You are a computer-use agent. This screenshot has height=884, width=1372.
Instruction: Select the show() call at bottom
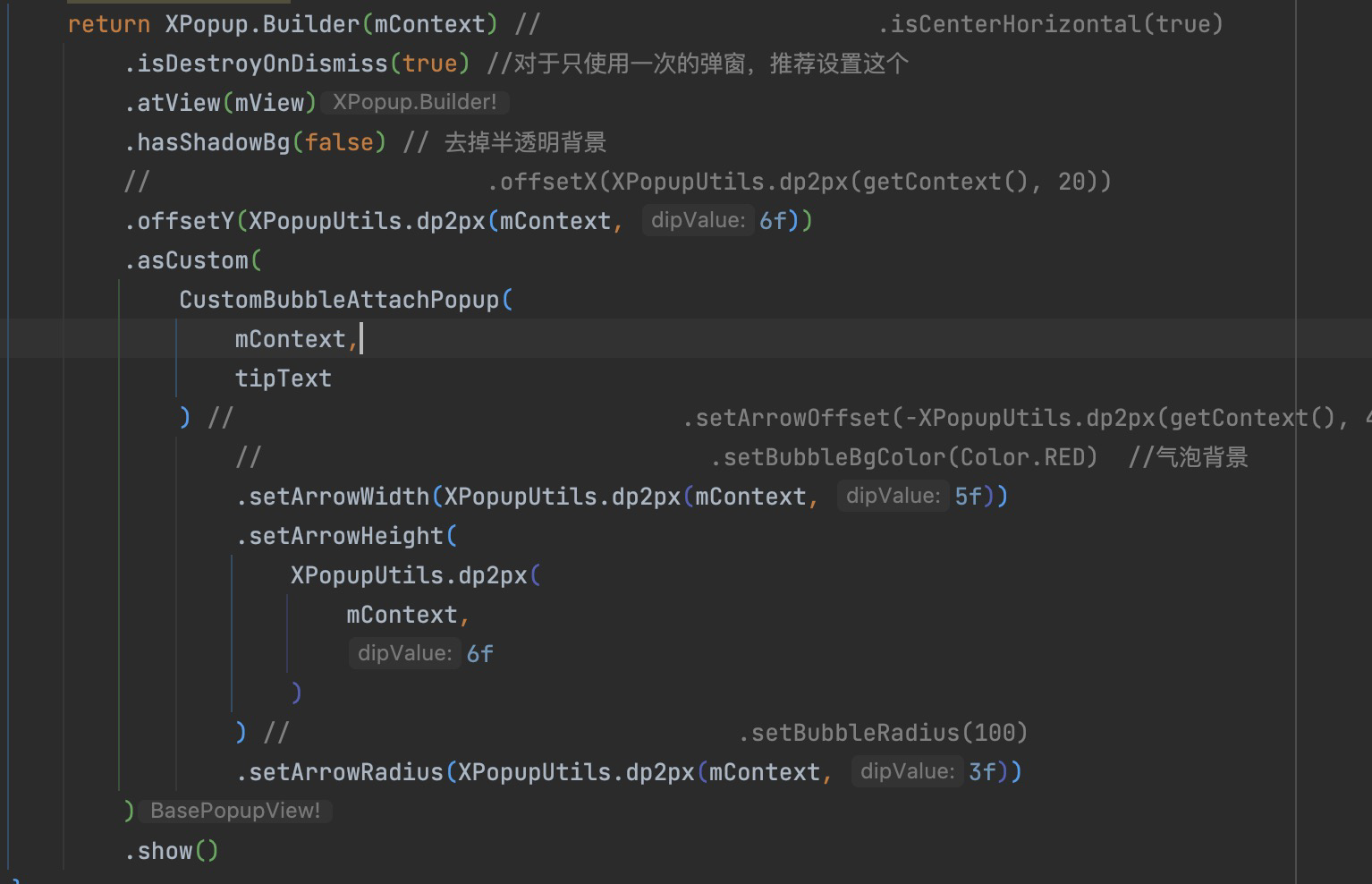(x=170, y=851)
